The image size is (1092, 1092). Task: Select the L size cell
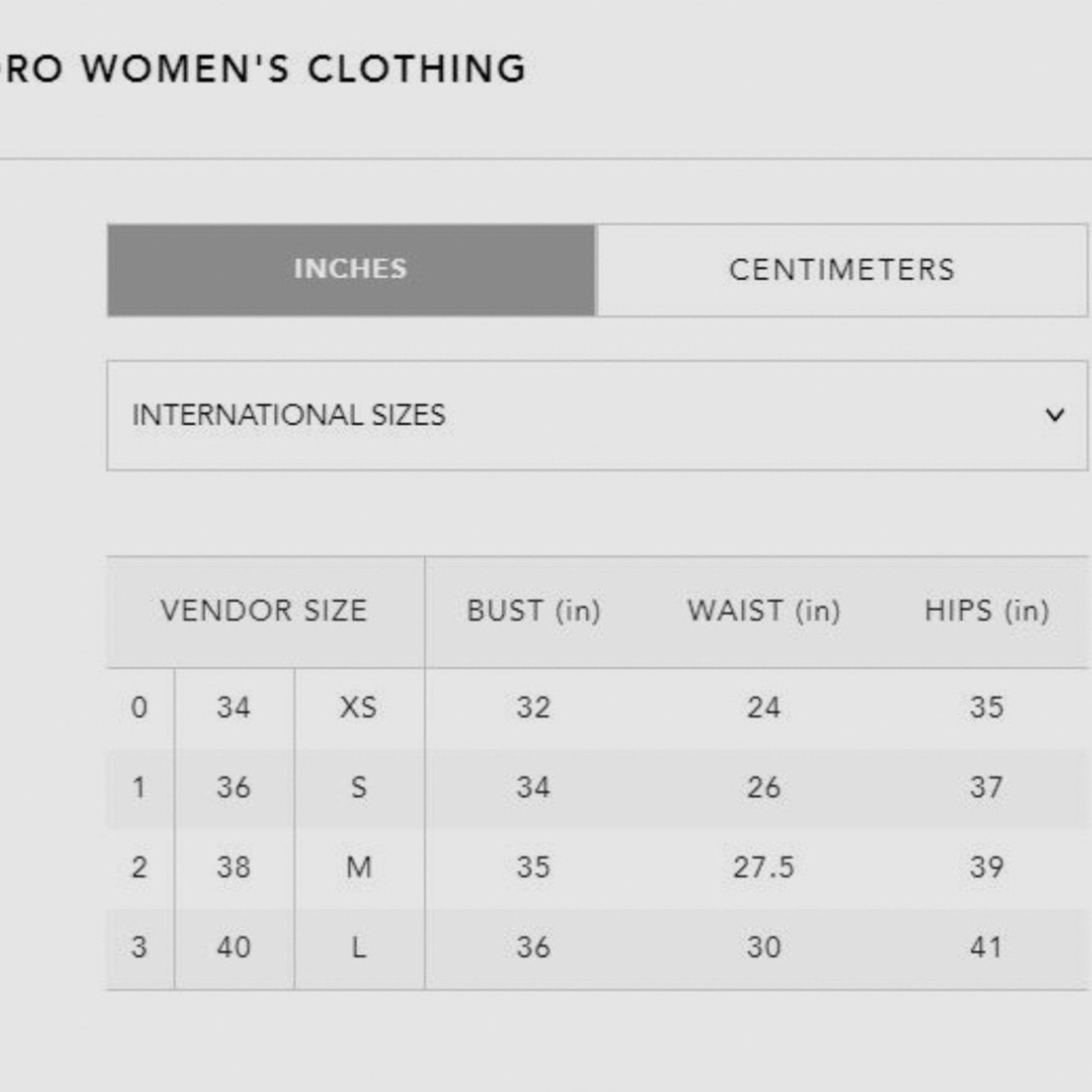click(x=359, y=947)
